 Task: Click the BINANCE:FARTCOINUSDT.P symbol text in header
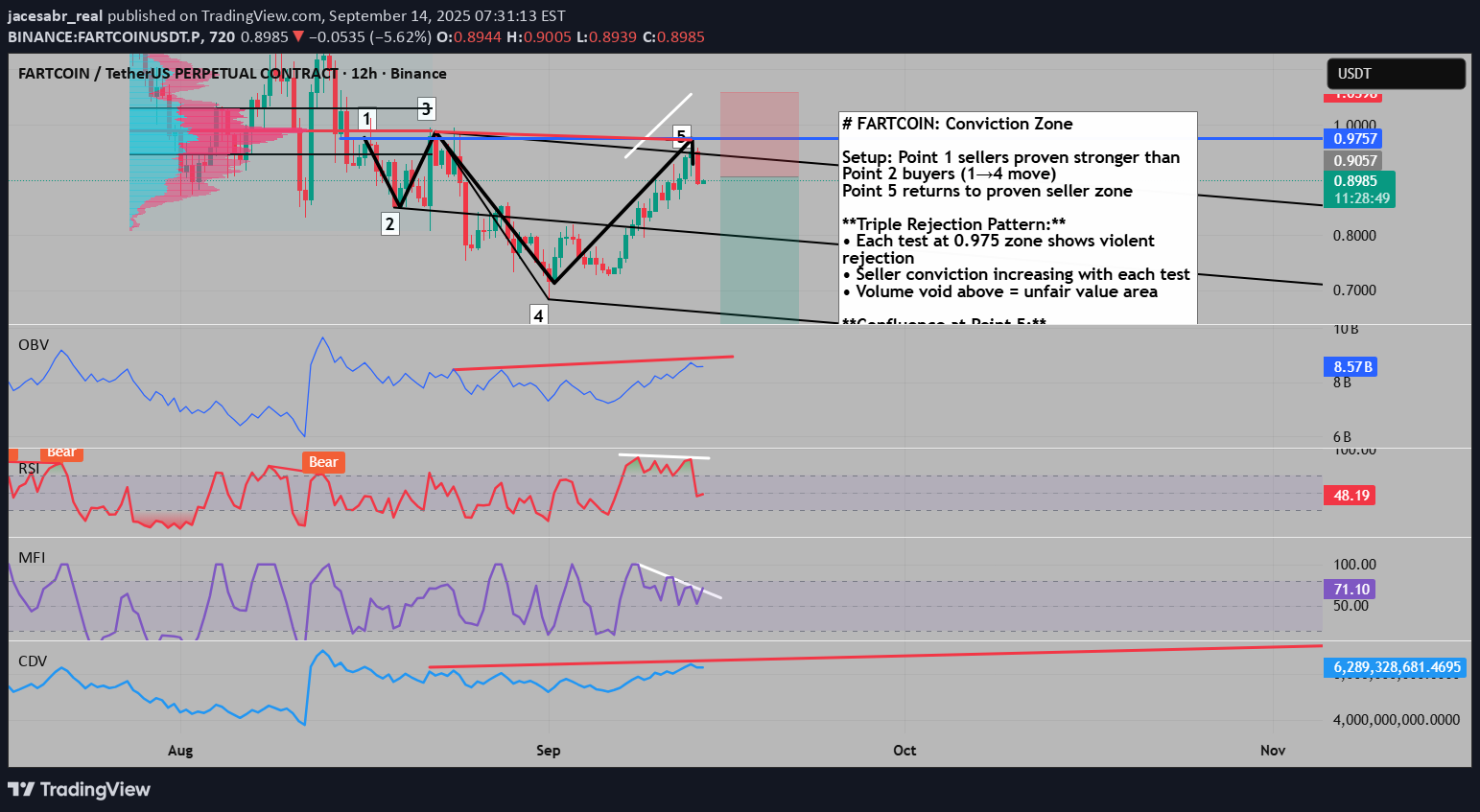(x=106, y=36)
